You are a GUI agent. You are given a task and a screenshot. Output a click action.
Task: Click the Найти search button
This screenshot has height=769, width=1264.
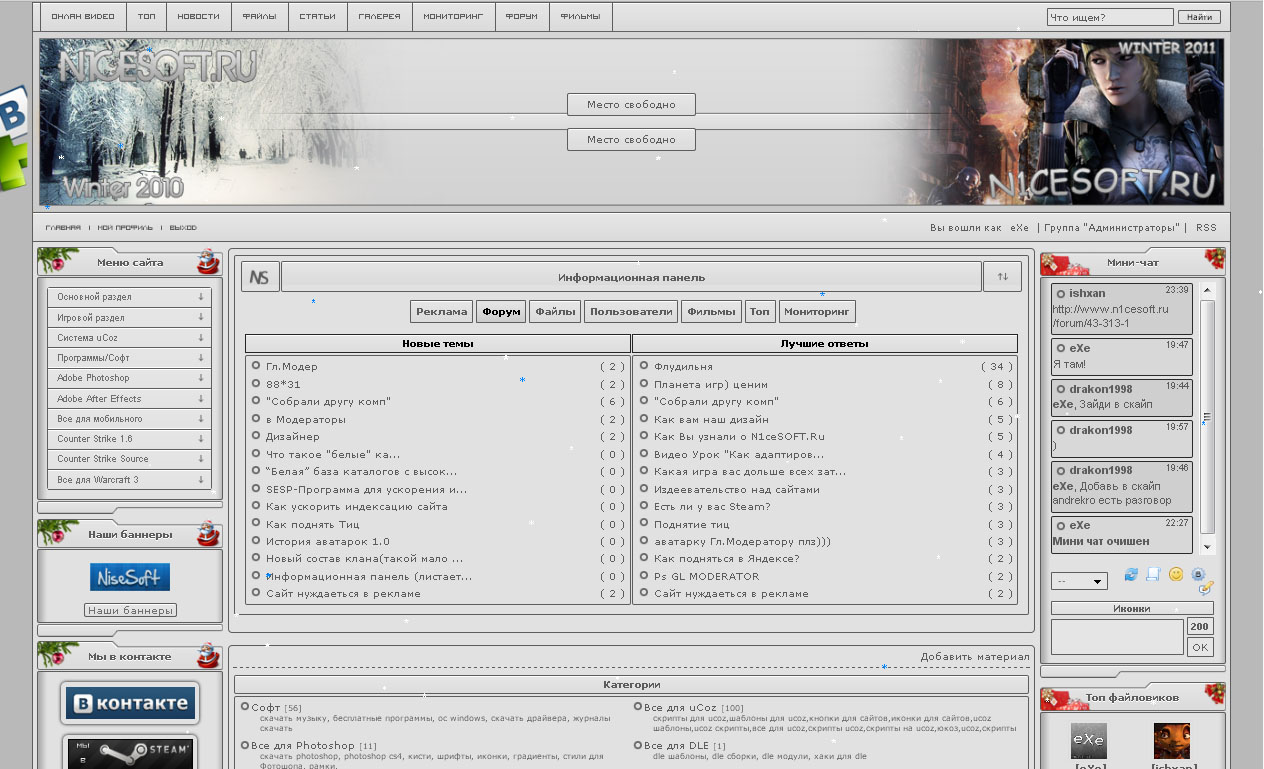point(1199,17)
